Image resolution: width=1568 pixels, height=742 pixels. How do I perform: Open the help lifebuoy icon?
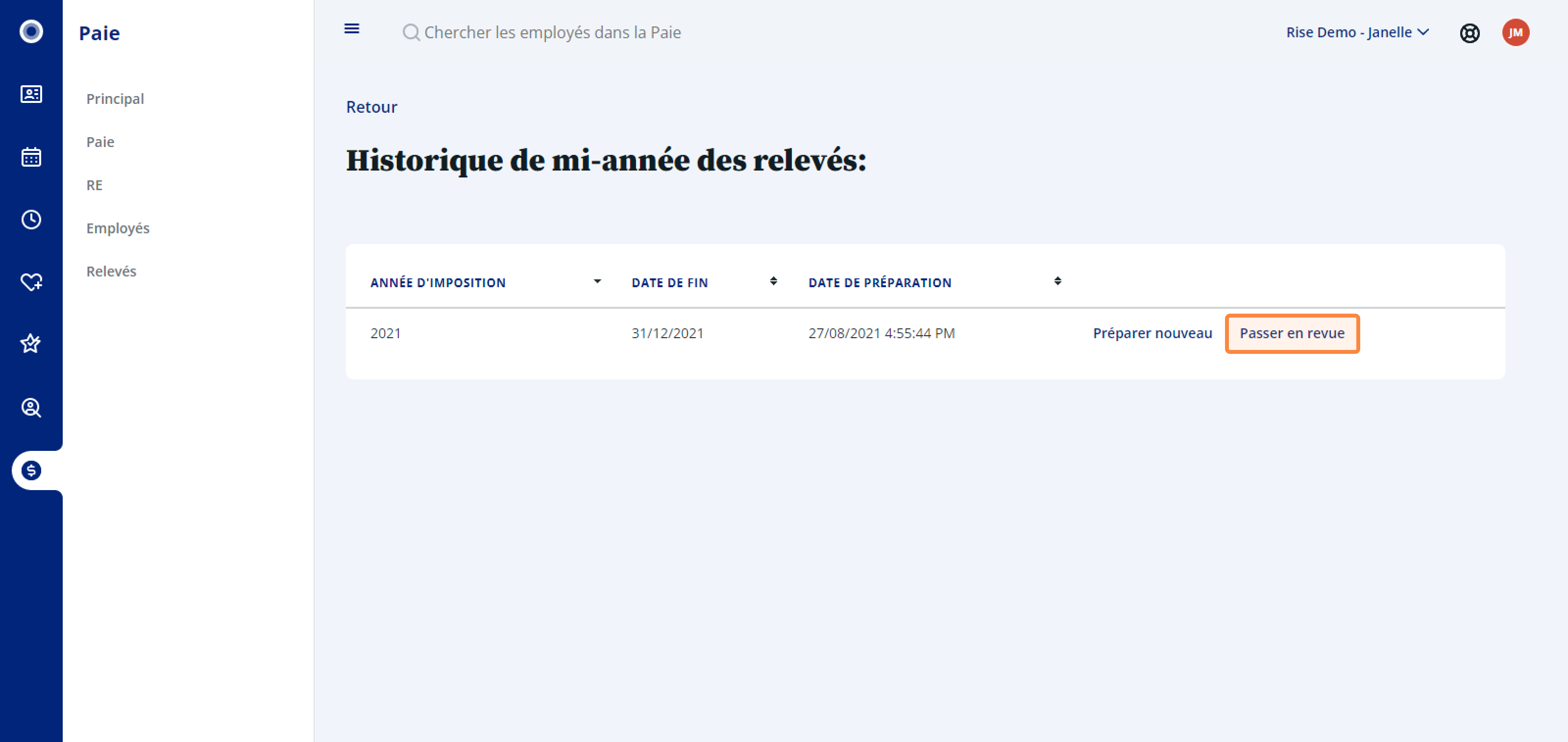point(1470,33)
